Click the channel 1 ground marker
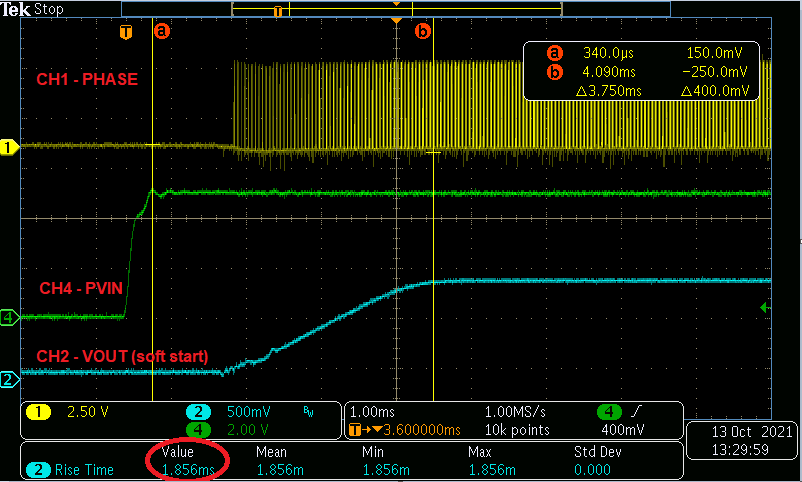This screenshot has width=802, height=482. click(9, 148)
